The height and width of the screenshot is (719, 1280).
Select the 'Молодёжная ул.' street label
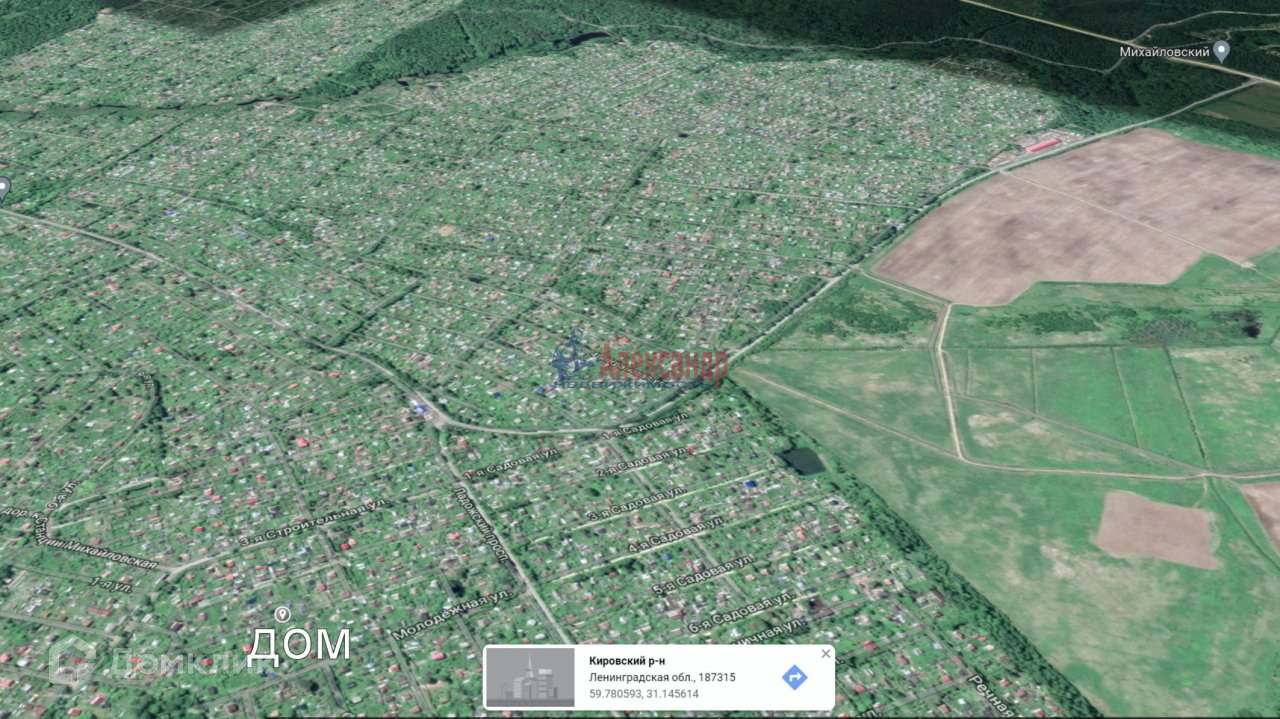(452, 615)
